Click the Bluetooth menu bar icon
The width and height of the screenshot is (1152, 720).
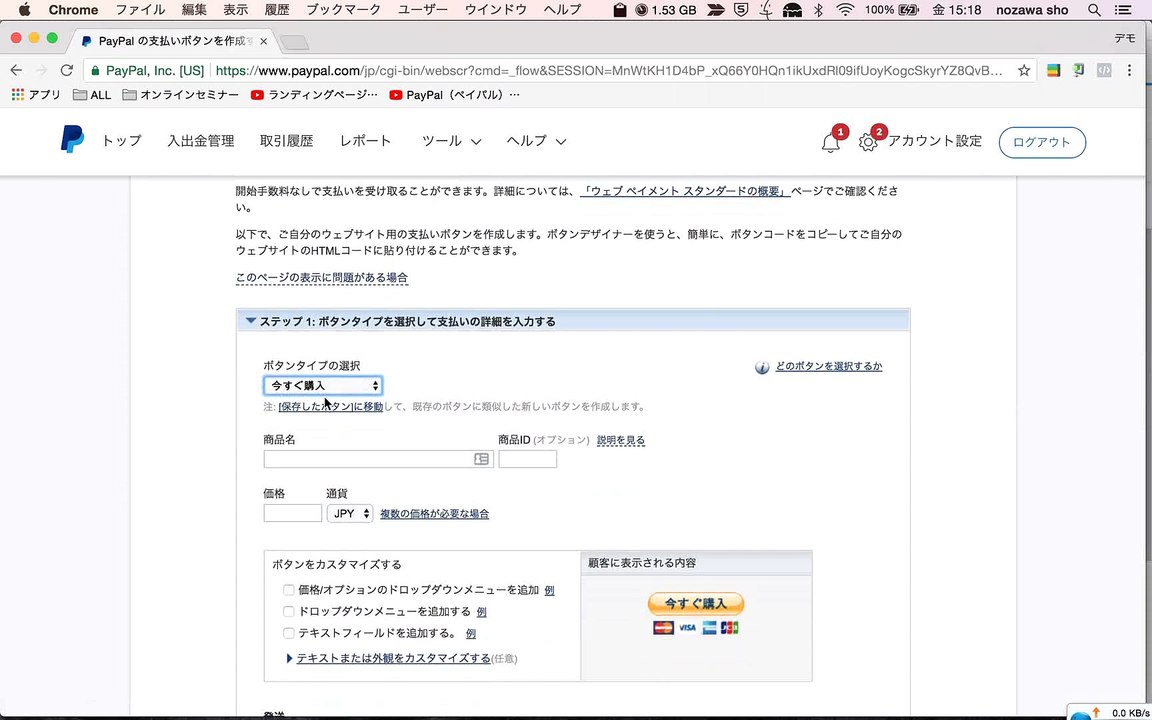coord(818,10)
